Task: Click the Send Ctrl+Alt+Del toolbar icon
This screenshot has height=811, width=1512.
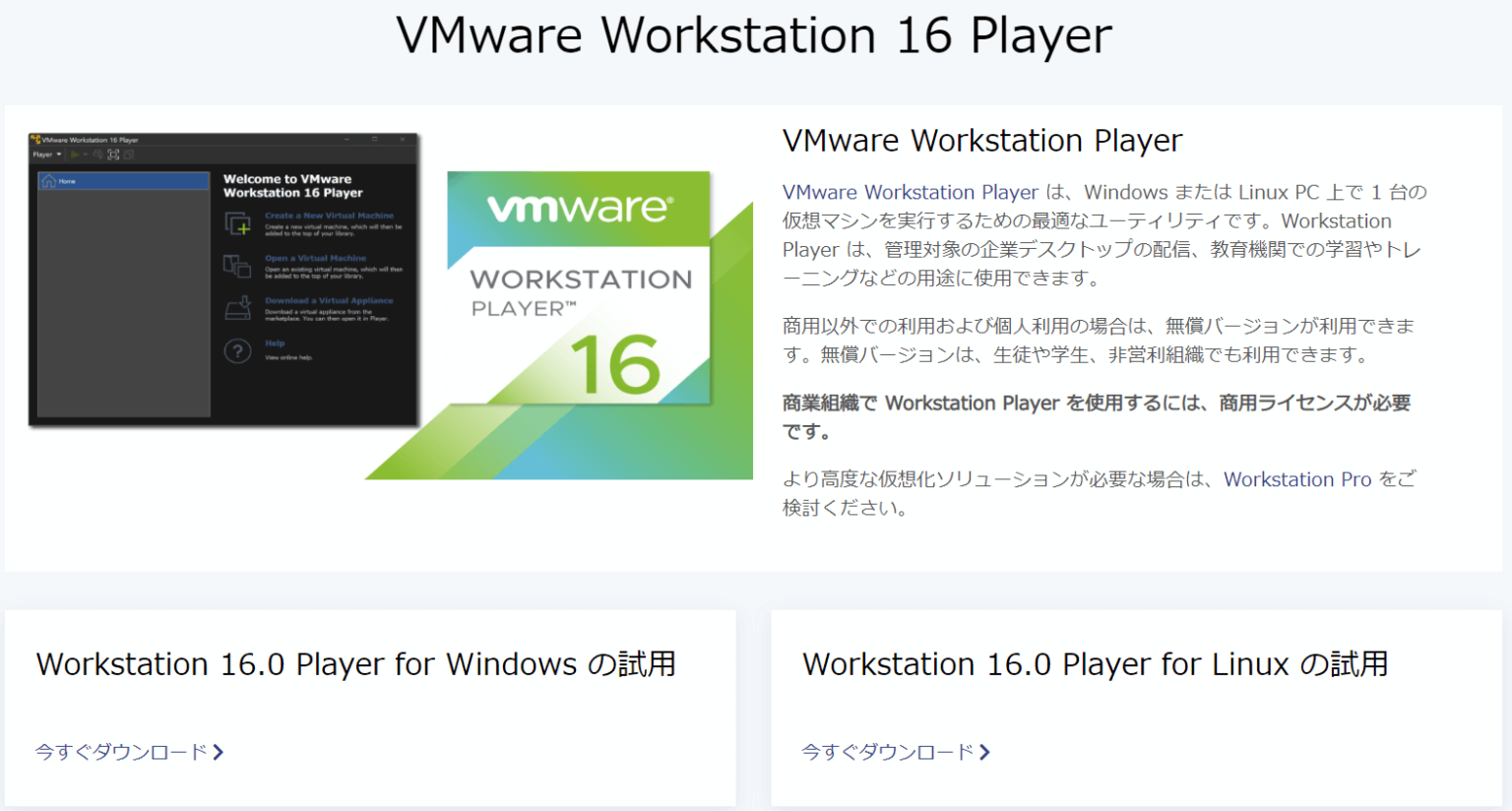Action: click(x=96, y=154)
